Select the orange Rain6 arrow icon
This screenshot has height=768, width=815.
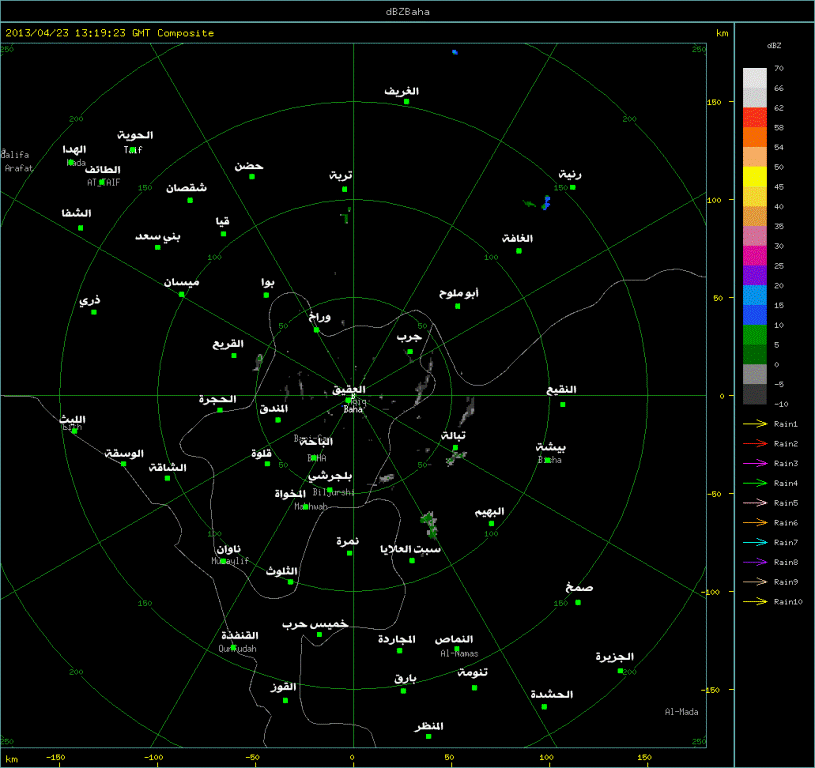click(755, 523)
